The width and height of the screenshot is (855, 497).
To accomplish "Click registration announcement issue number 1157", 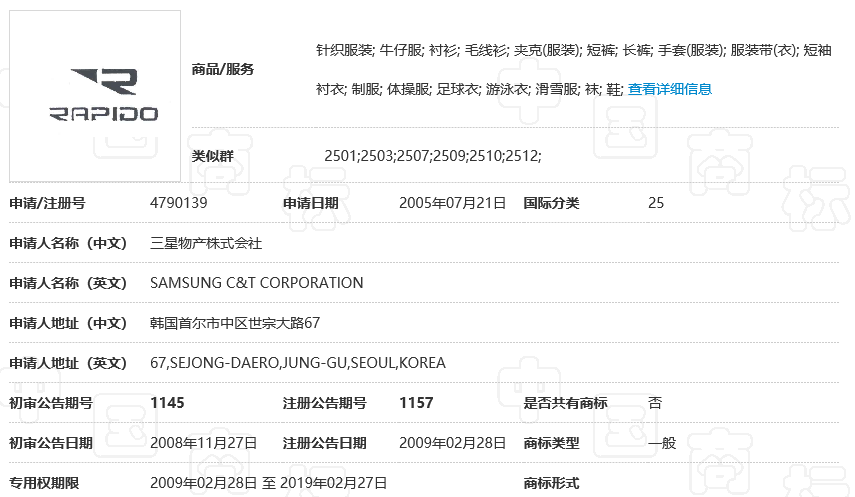I will coord(416,403).
